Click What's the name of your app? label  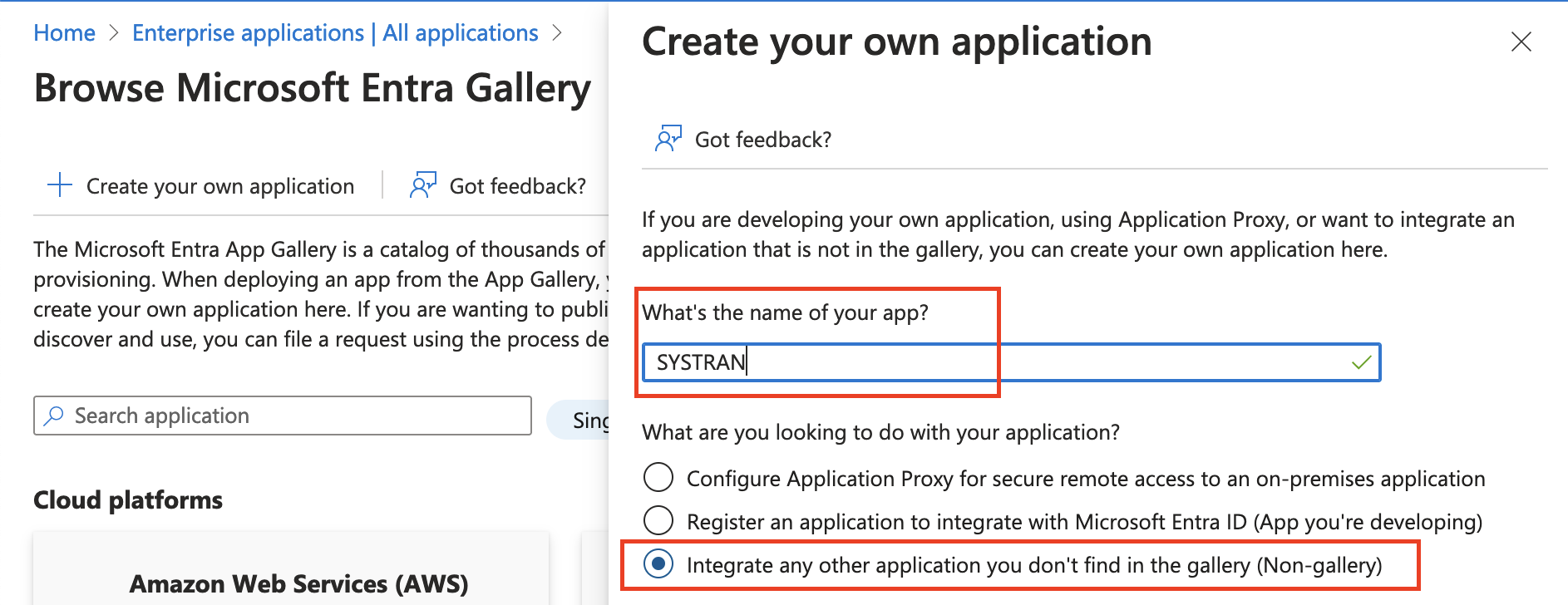[x=785, y=312]
